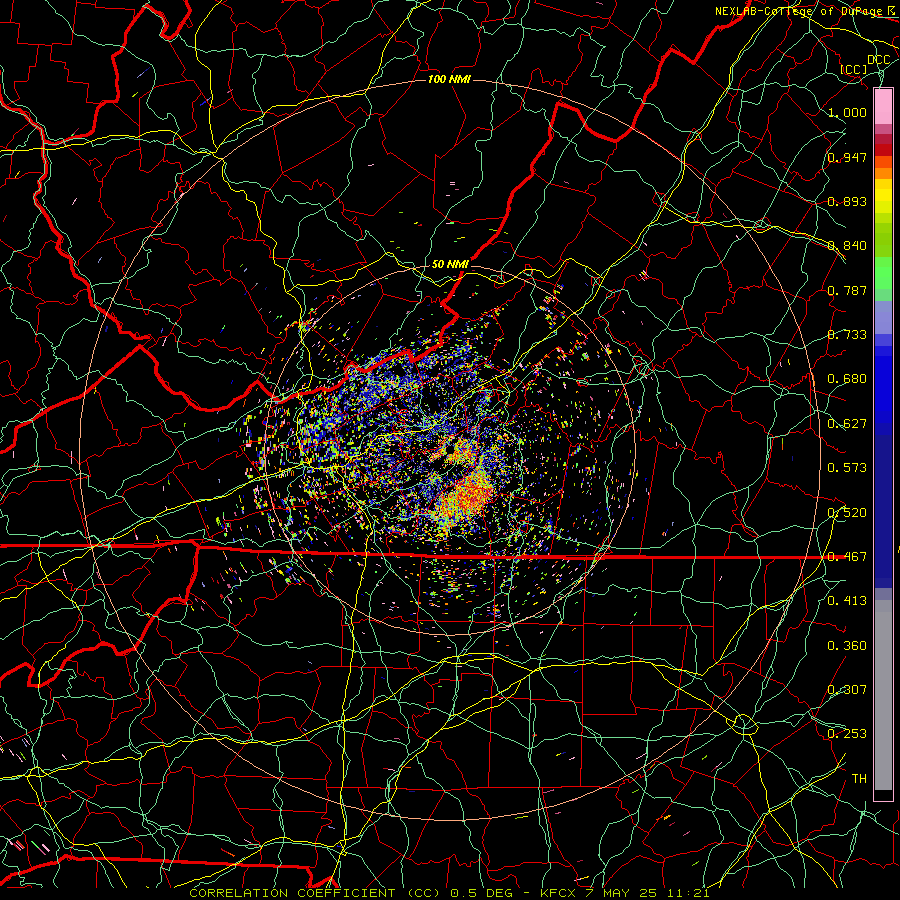Click the 50 NMI range ring label

click(450, 264)
